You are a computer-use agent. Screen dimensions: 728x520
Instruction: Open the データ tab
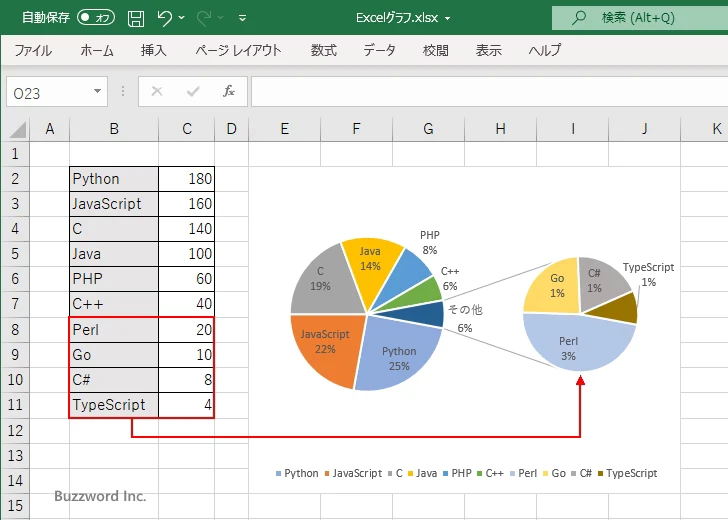point(379,50)
